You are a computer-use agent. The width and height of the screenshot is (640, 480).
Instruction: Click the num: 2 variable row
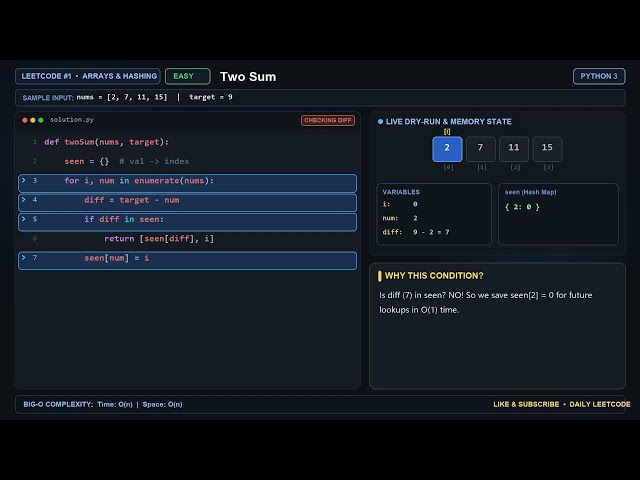tap(400, 218)
